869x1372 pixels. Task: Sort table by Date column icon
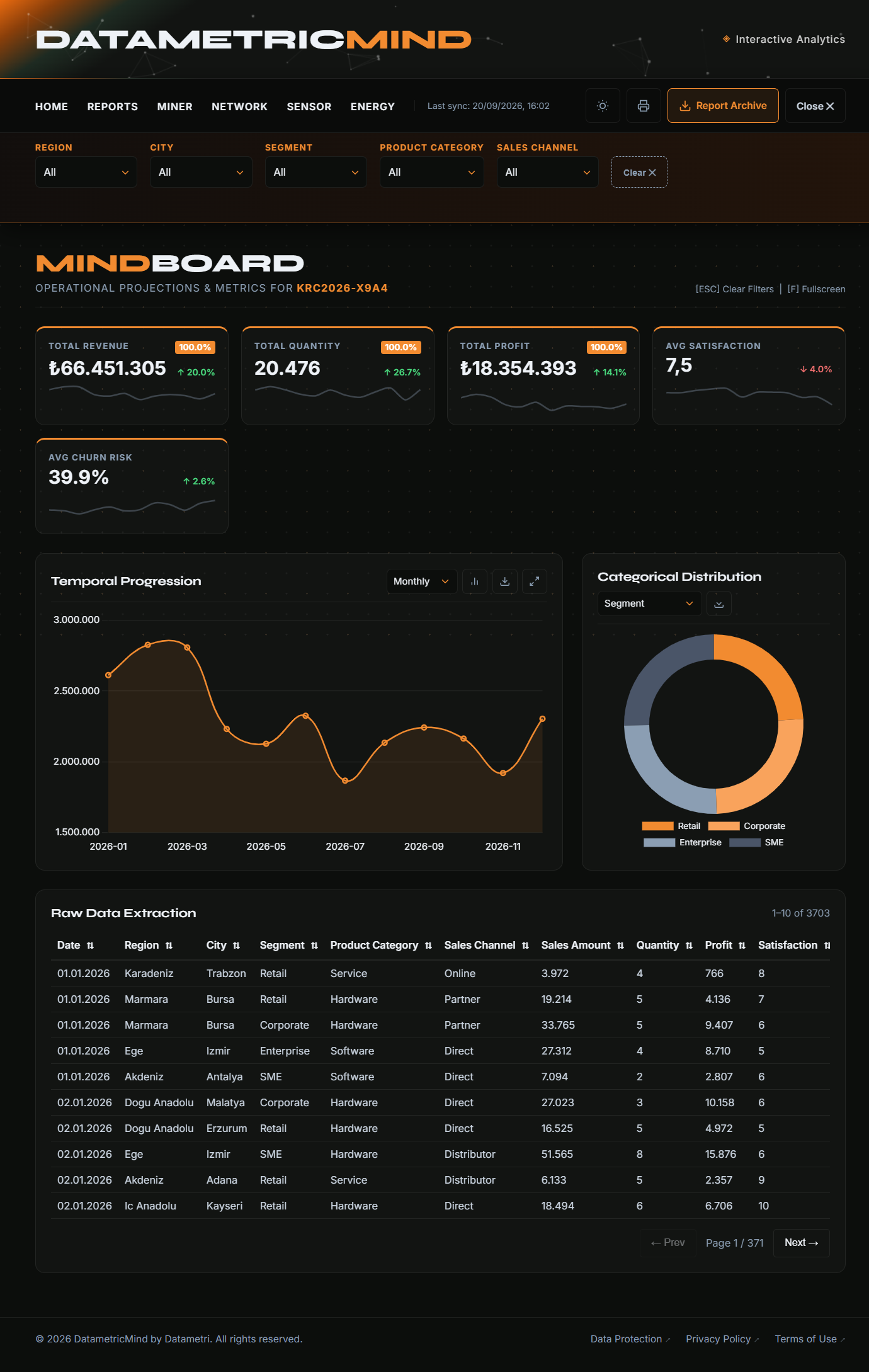90,946
